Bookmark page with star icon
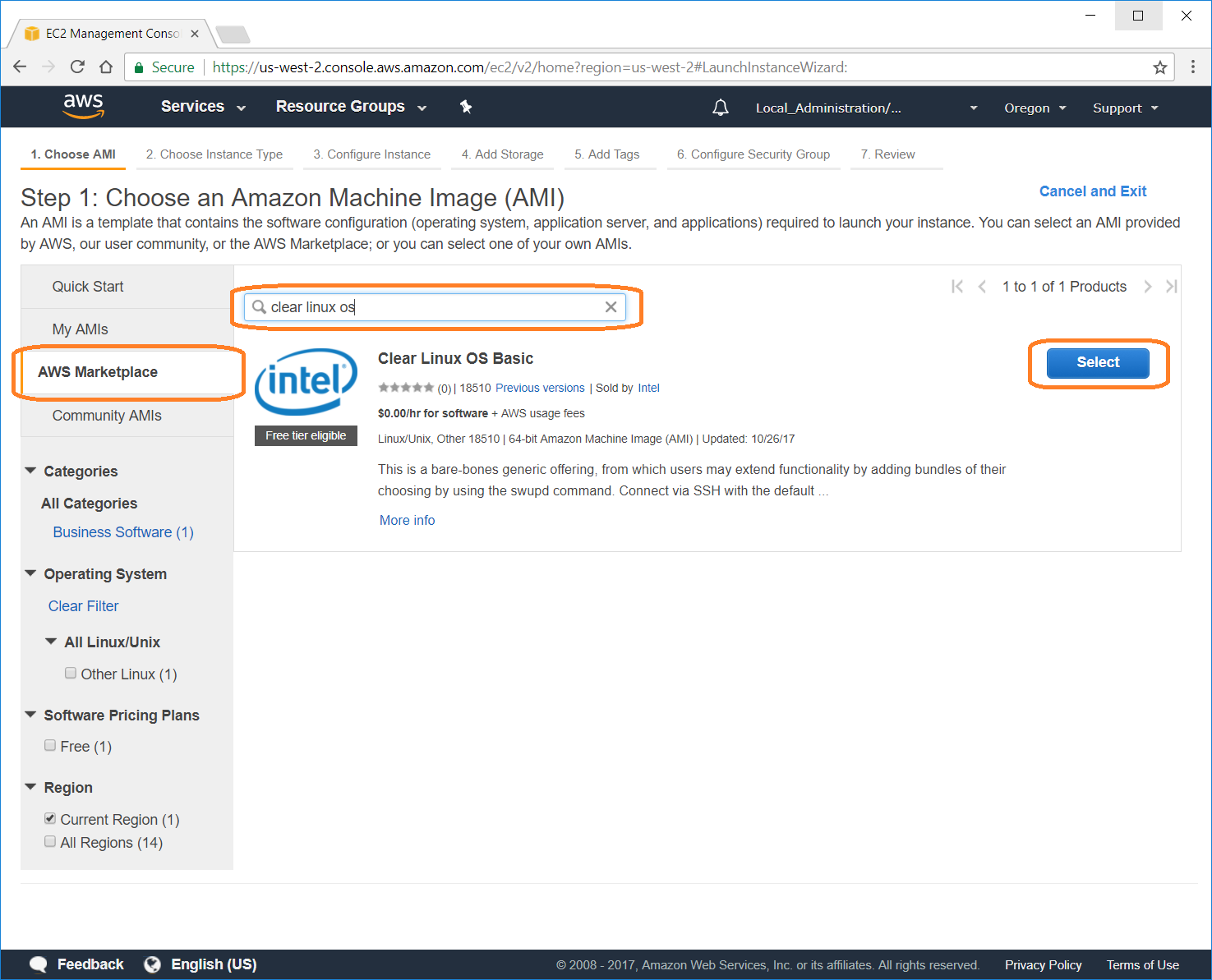The image size is (1212, 980). [x=1160, y=67]
